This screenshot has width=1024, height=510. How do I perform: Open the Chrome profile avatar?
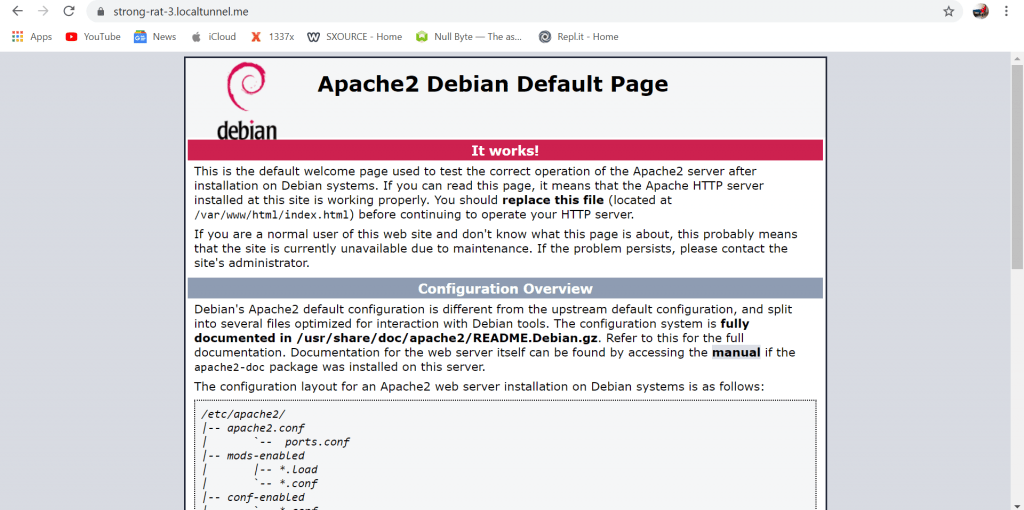pos(980,11)
